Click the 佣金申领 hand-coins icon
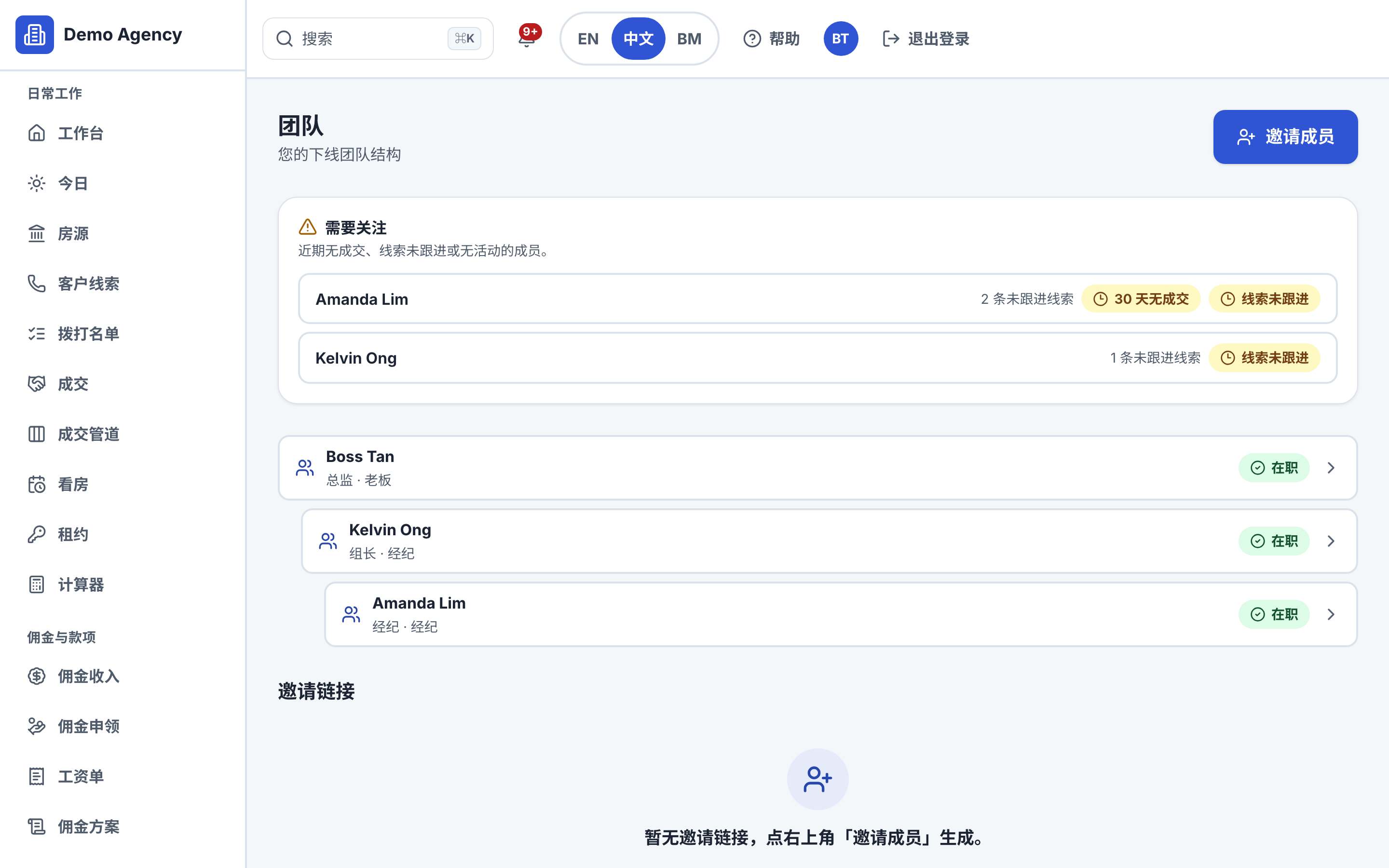 [x=37, y=726]
